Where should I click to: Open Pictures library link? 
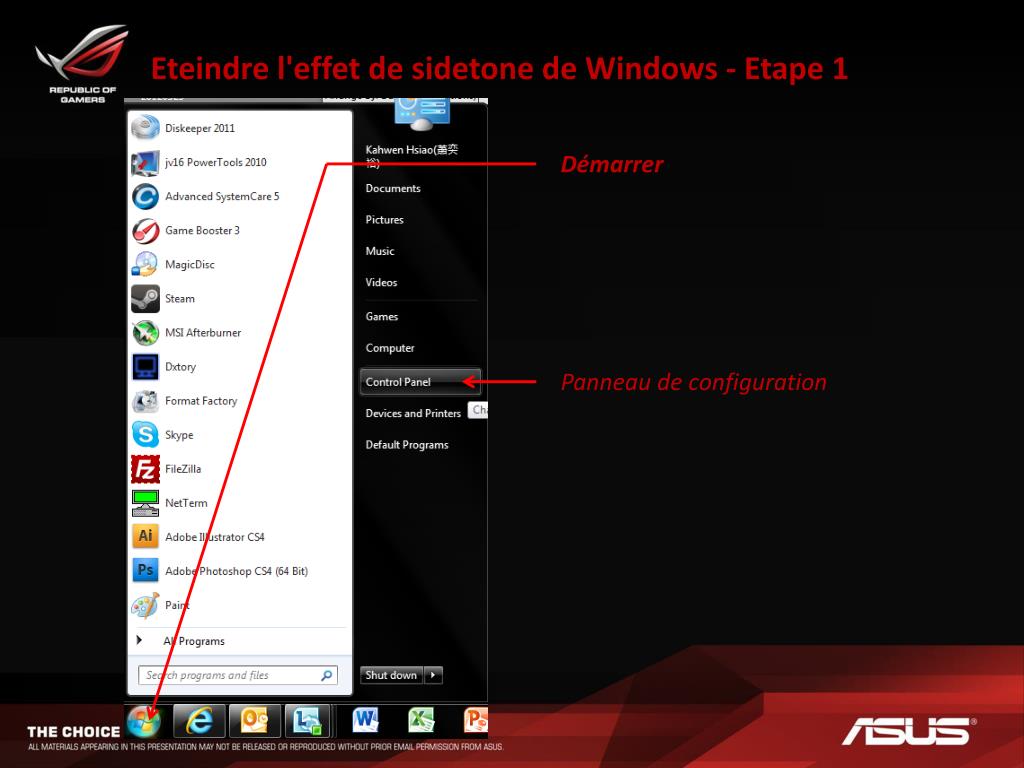(385, 219)
